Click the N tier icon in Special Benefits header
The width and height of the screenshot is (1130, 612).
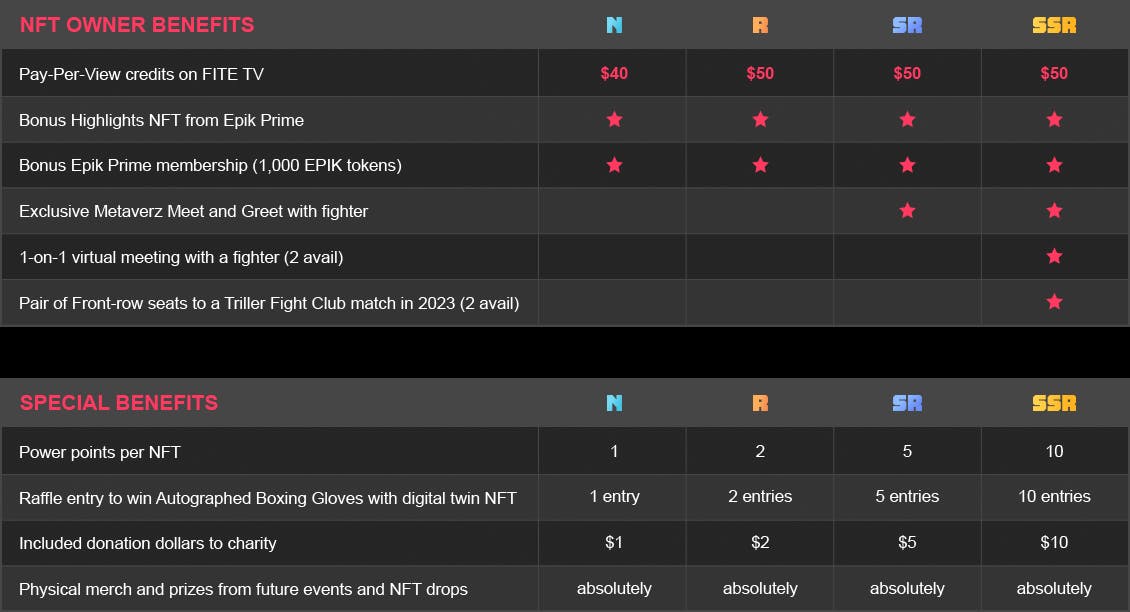coord(614,403)
